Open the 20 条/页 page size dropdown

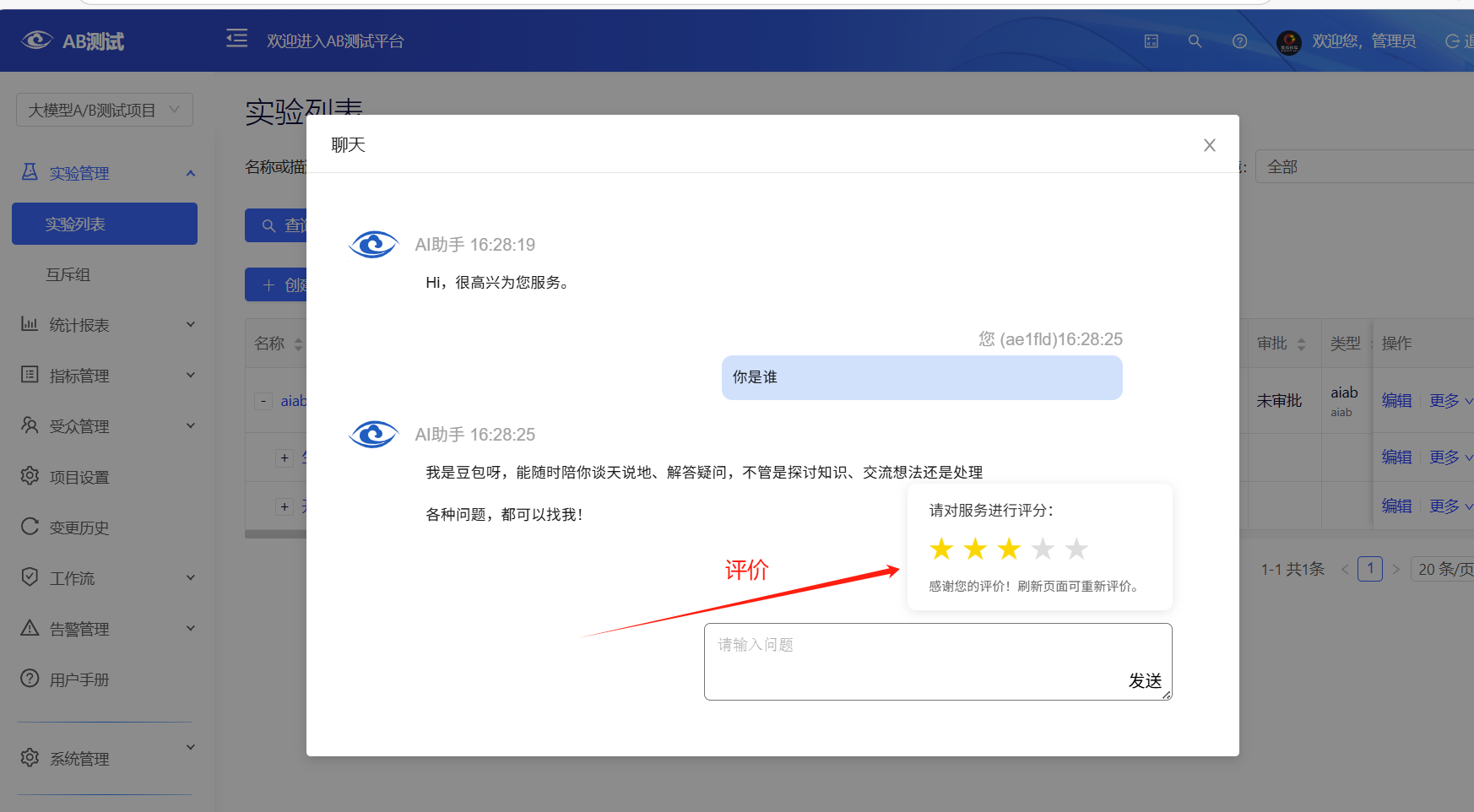click(x=1444, y=569)
